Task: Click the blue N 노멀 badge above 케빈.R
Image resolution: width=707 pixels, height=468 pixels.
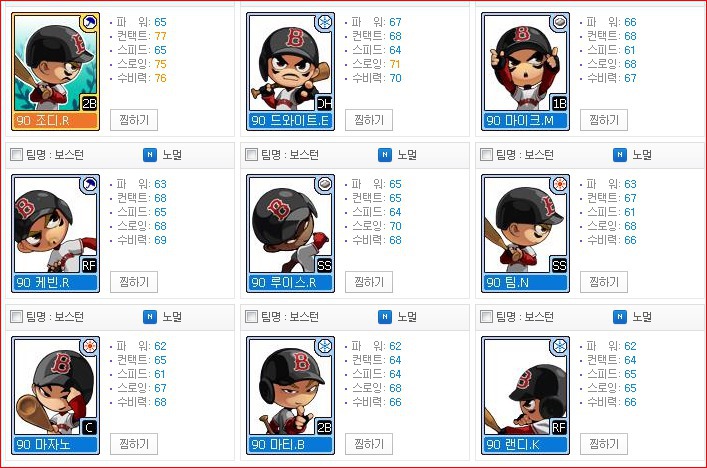Action: point(150,155)
